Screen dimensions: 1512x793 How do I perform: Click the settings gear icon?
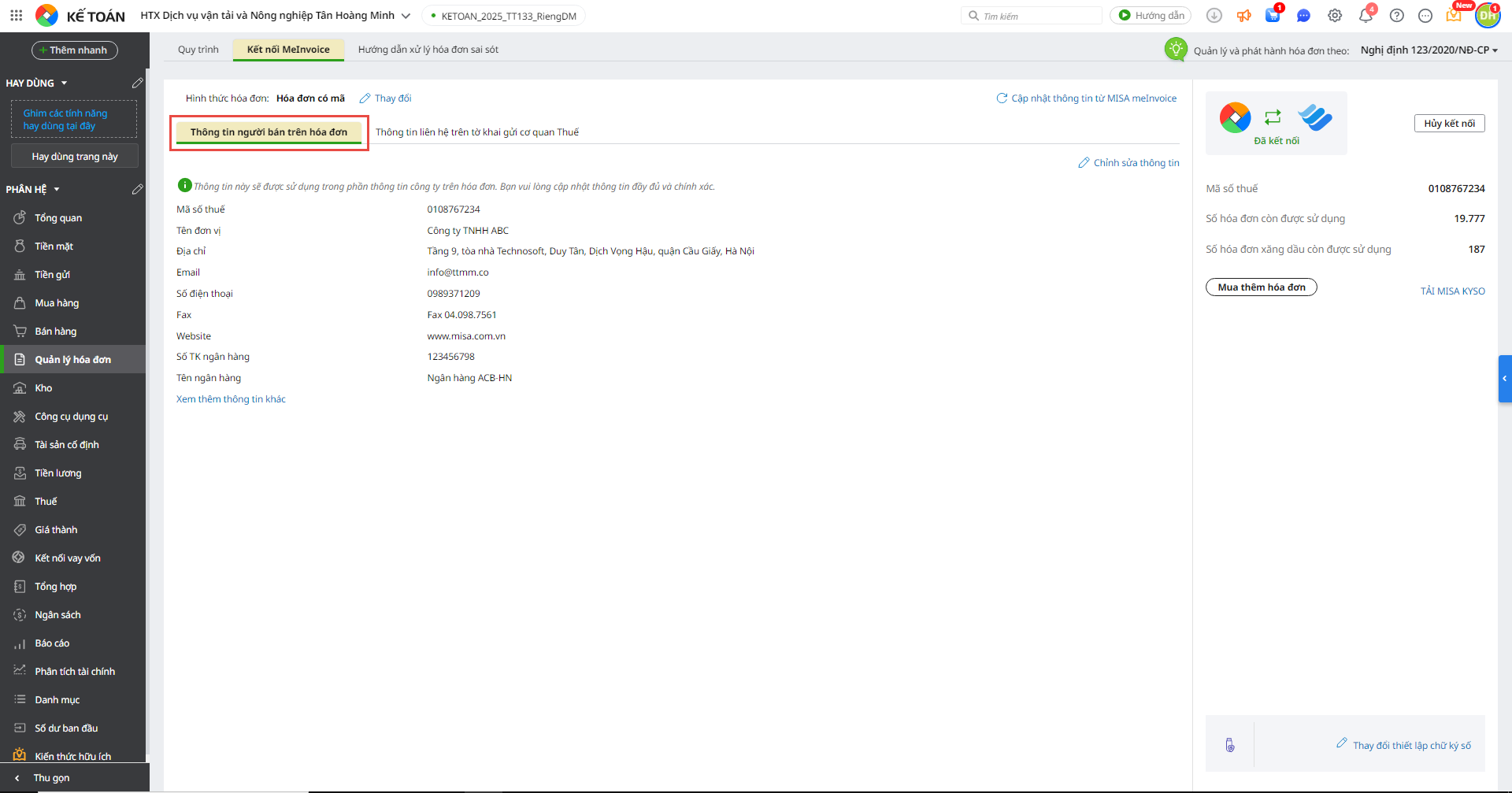pos(1335,16)
